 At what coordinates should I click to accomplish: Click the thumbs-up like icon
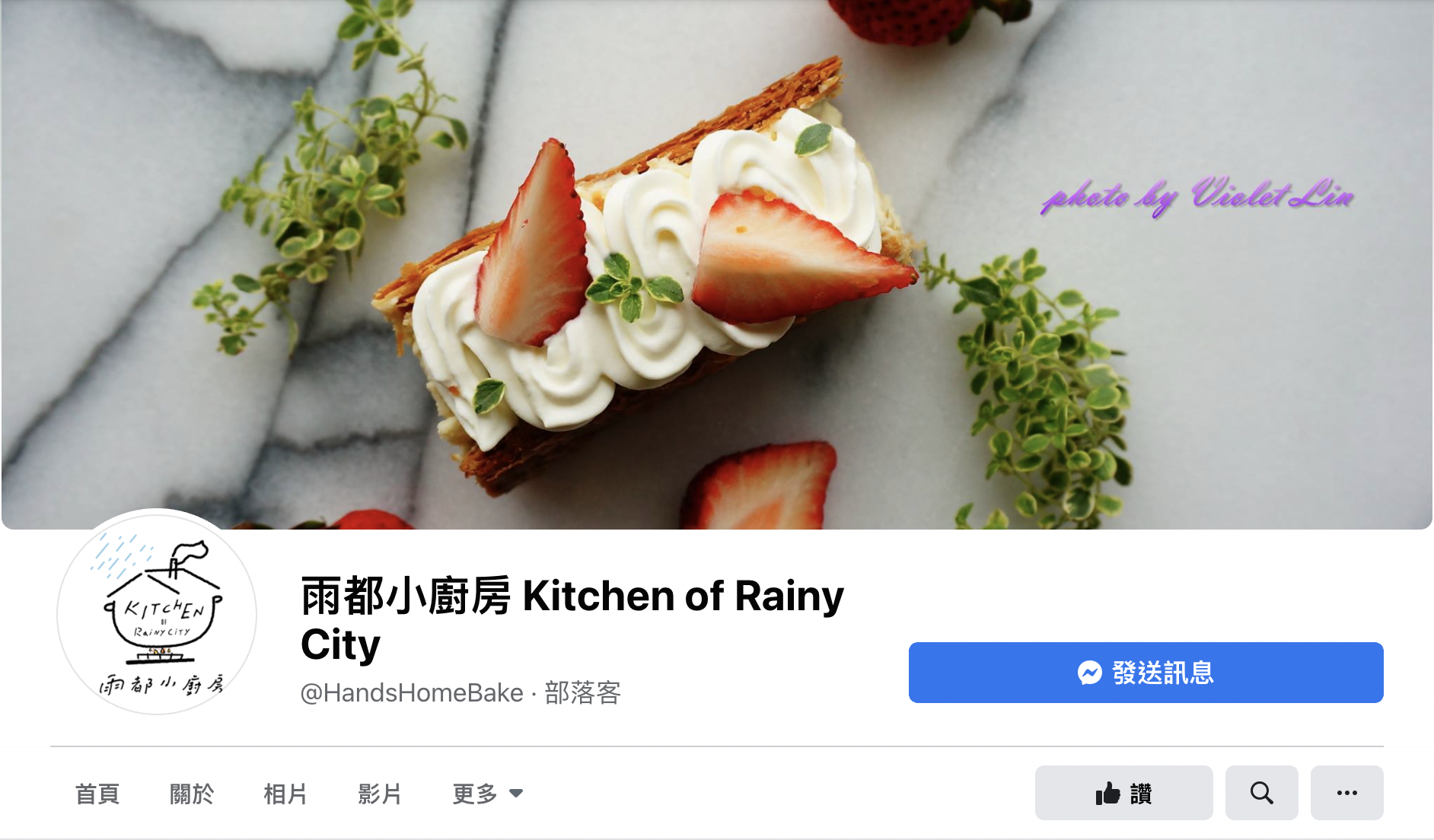1107,794
